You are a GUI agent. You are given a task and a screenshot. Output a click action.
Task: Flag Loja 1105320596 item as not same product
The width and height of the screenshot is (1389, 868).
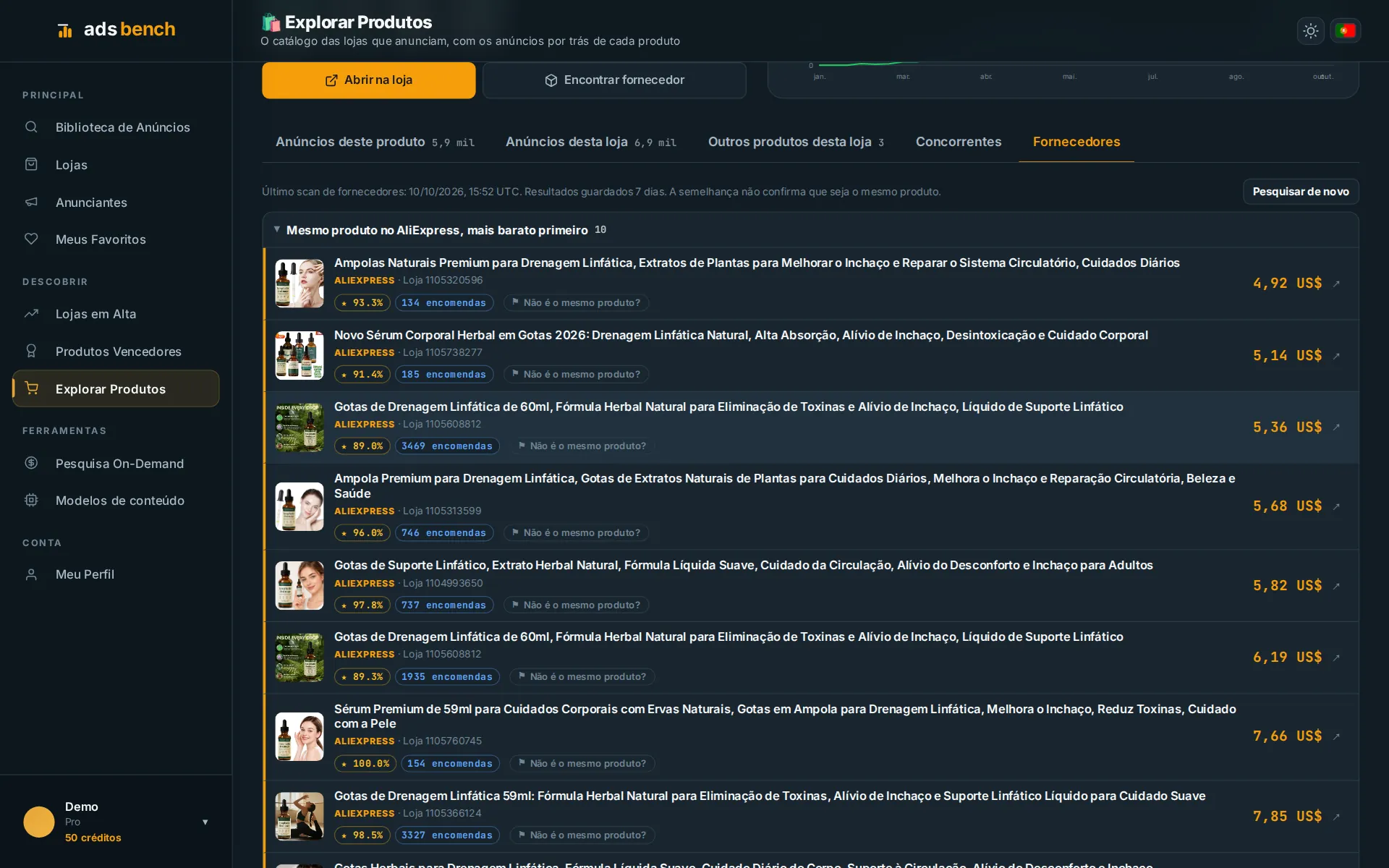[576, 302]
